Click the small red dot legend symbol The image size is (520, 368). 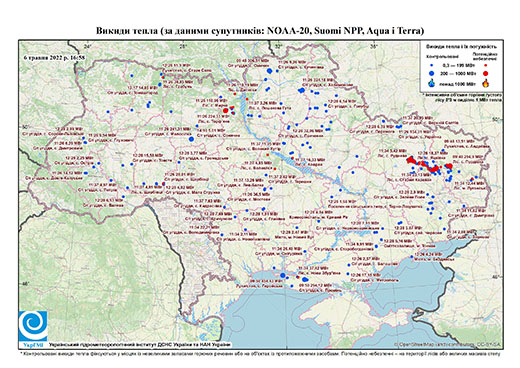(486, 66)
